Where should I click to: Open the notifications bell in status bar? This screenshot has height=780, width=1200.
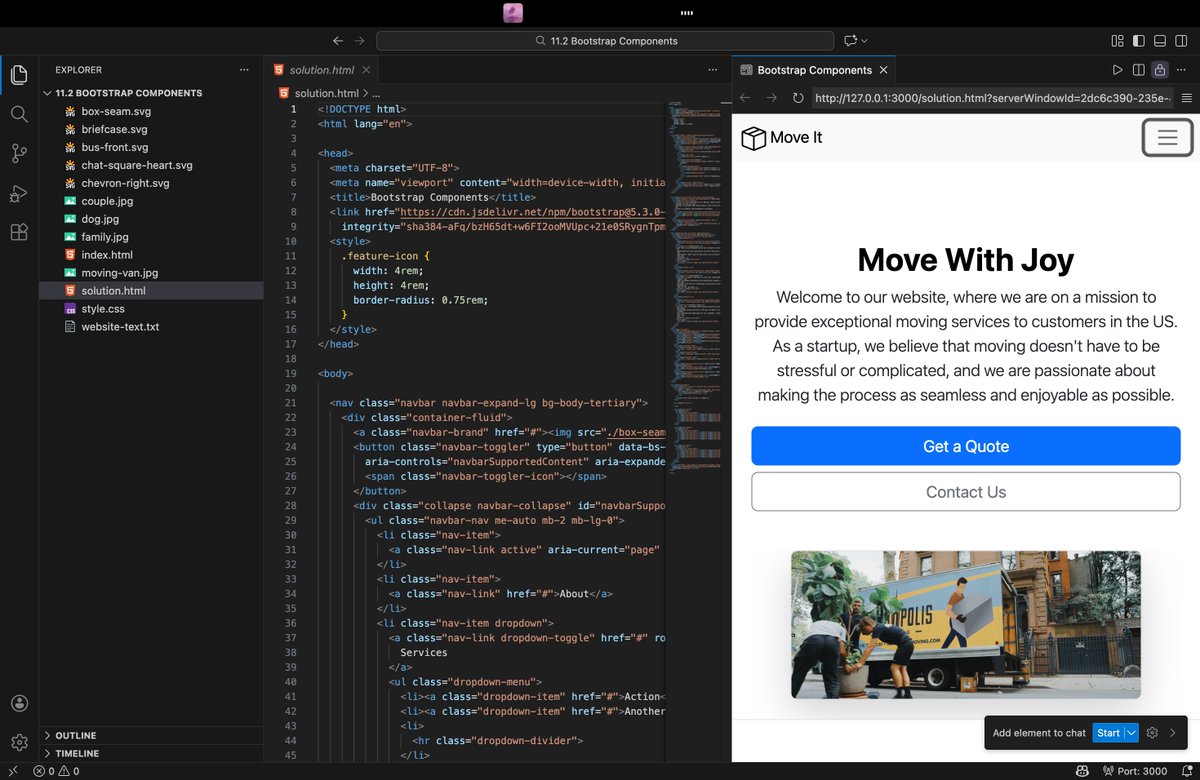pyautogui.click(x=1185, y=771)
